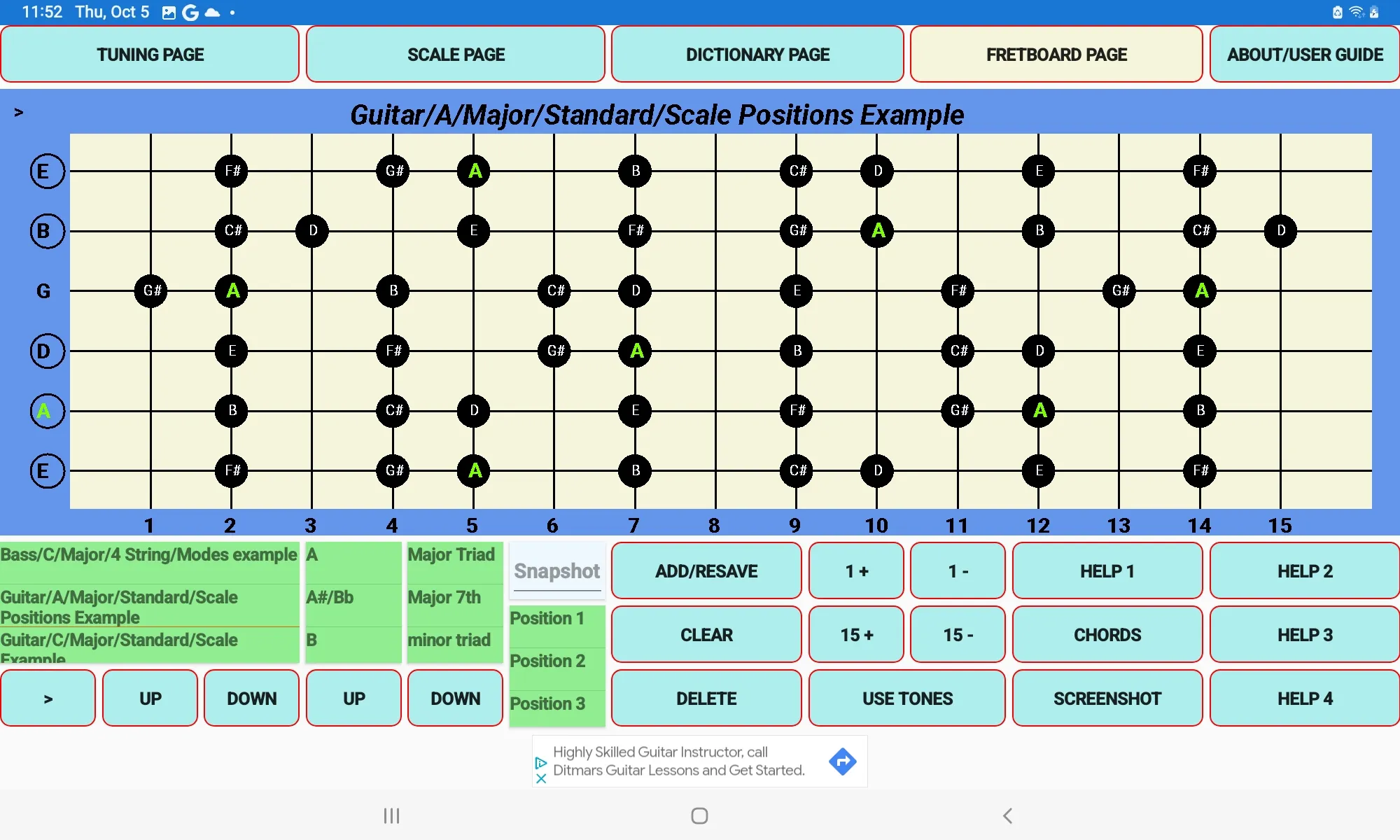Take a SCREENSHOT of the fretboard
This screenshot has width=1400, height=840.
click(x=1107, y=699)
